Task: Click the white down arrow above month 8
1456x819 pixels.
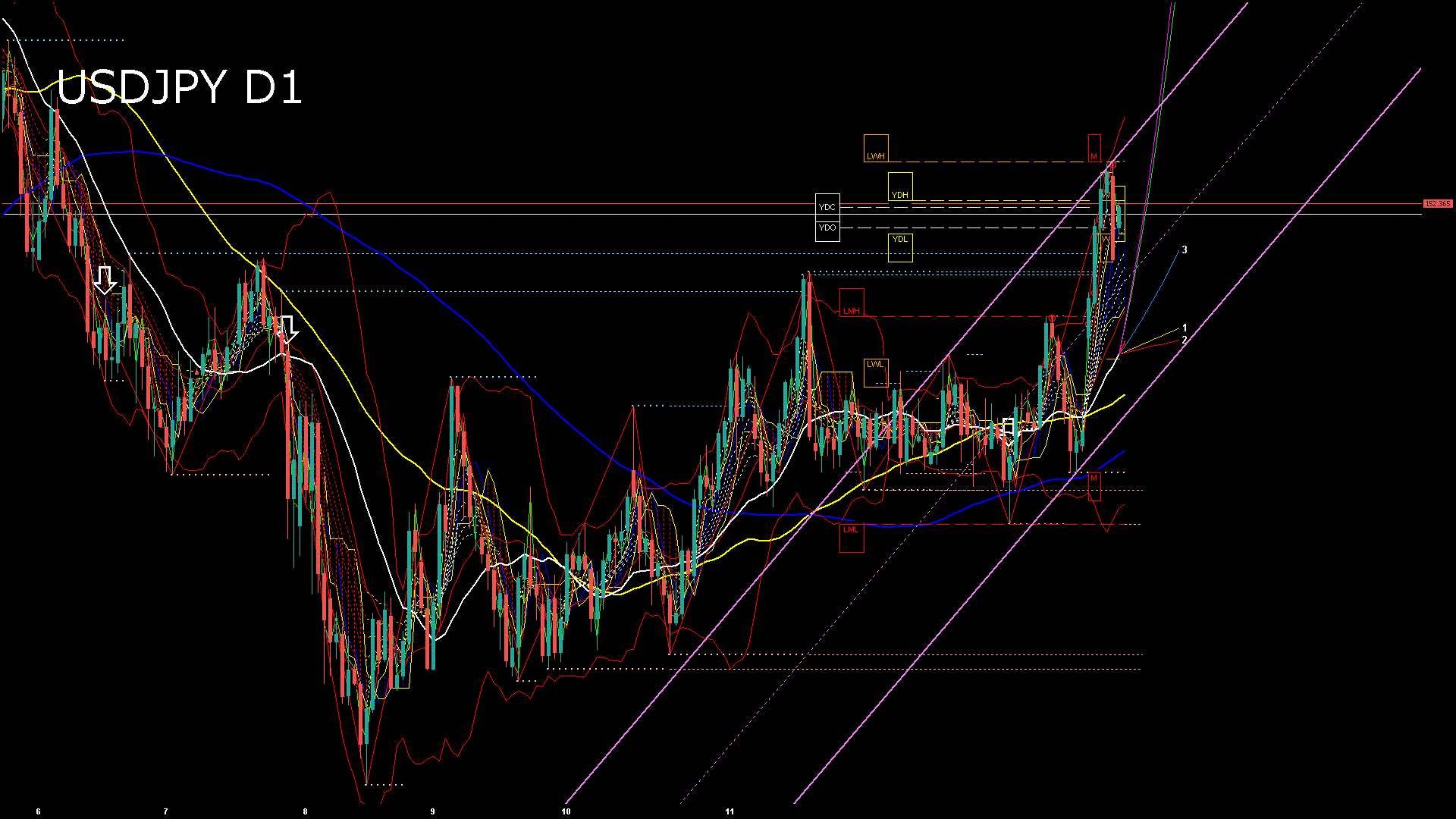Action: tap(287, 329)
